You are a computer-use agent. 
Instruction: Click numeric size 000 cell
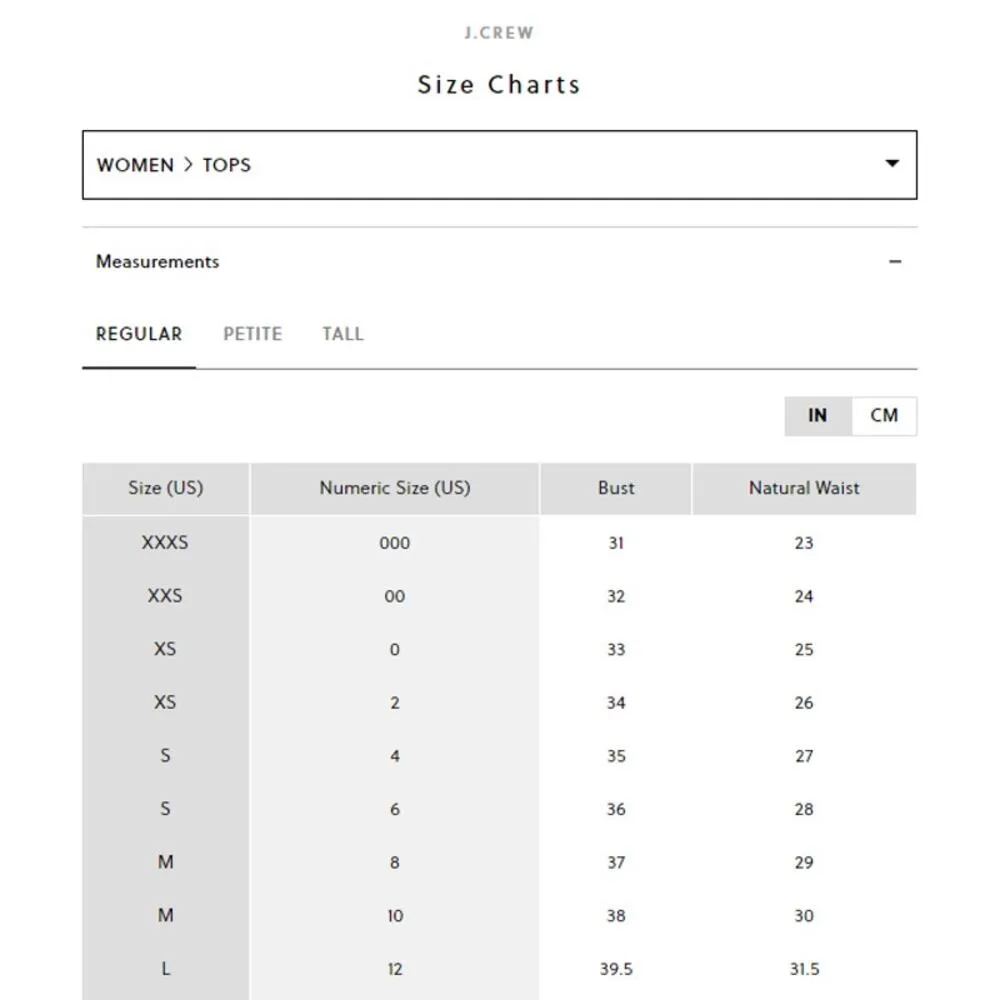click(394, 543)
